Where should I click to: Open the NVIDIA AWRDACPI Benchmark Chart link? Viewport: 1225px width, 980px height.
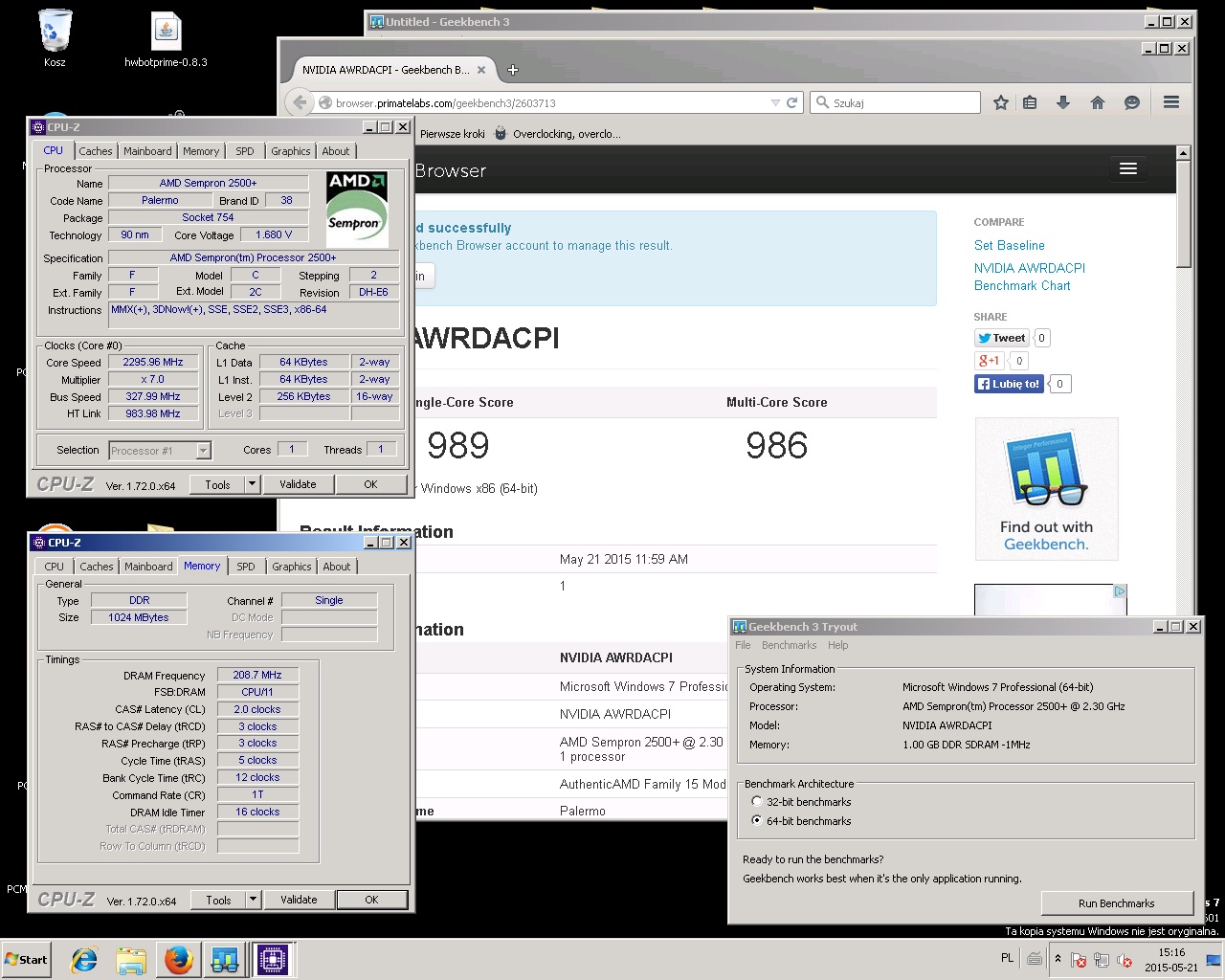(1030, 277)
